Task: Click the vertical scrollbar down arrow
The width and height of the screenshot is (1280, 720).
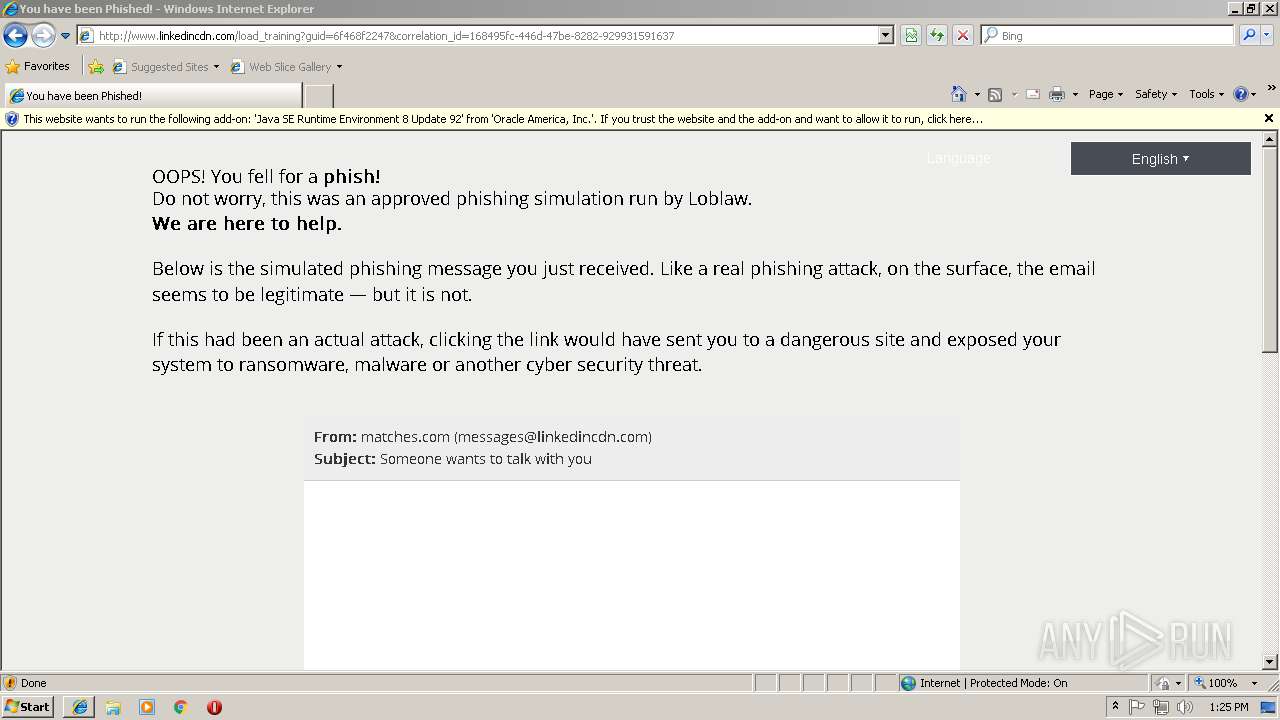Action: [1270, 662]
